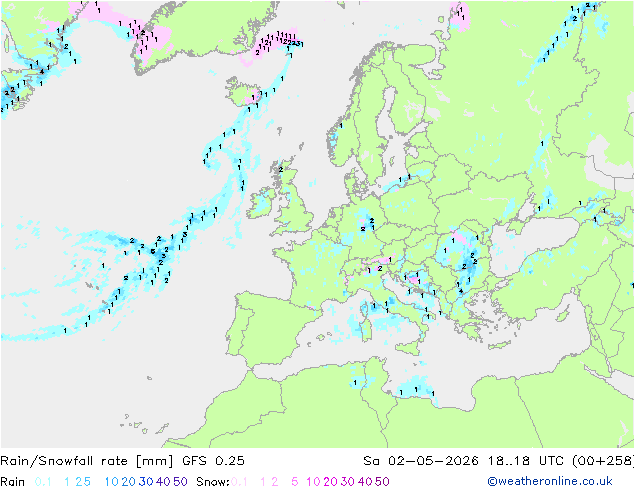Select the Rain legend value 10
Image resolution: width=634 pixels, height=490 pixels.
point(111,482)
